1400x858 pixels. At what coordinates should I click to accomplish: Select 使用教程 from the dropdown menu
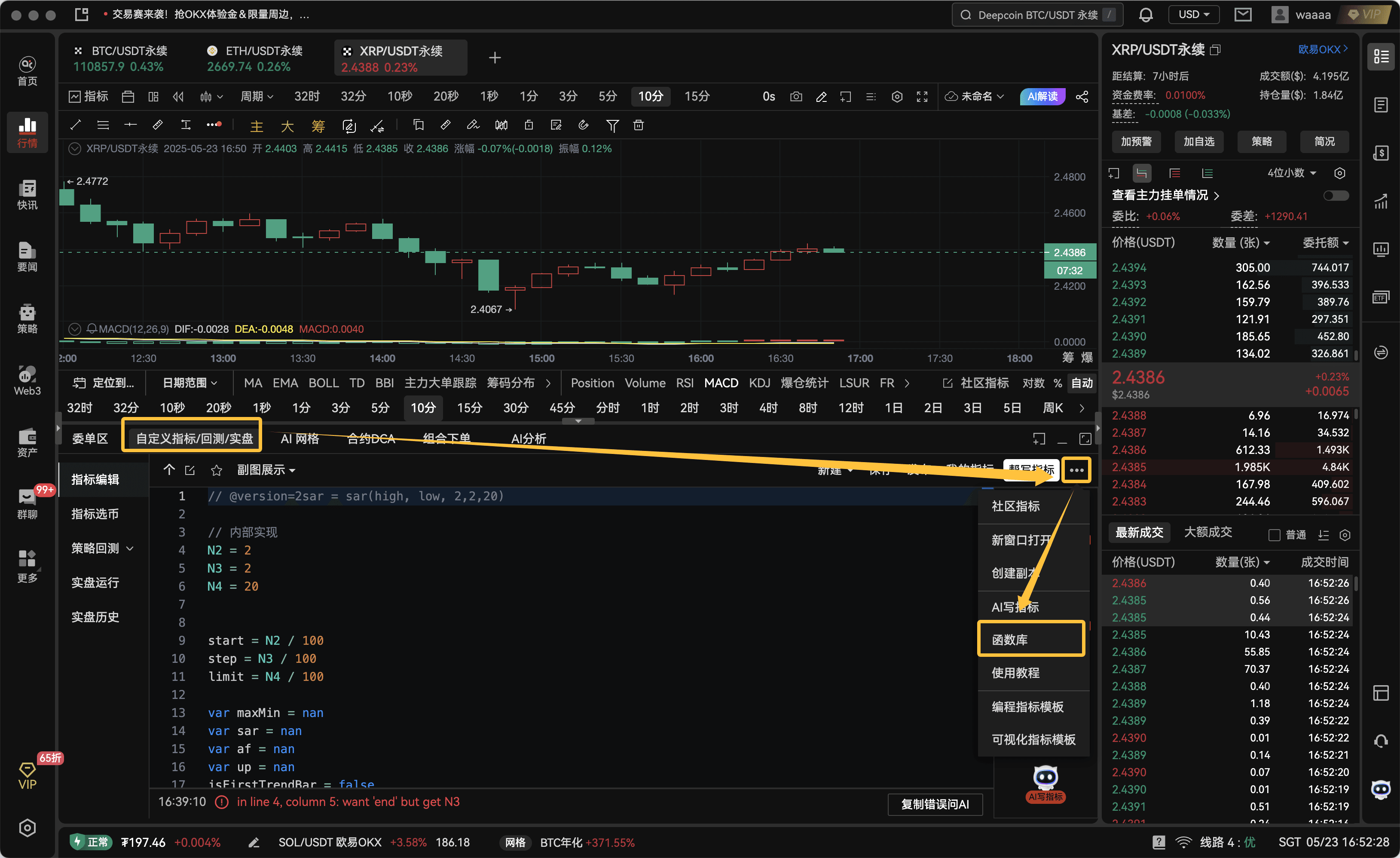[x=1033, y=673]
